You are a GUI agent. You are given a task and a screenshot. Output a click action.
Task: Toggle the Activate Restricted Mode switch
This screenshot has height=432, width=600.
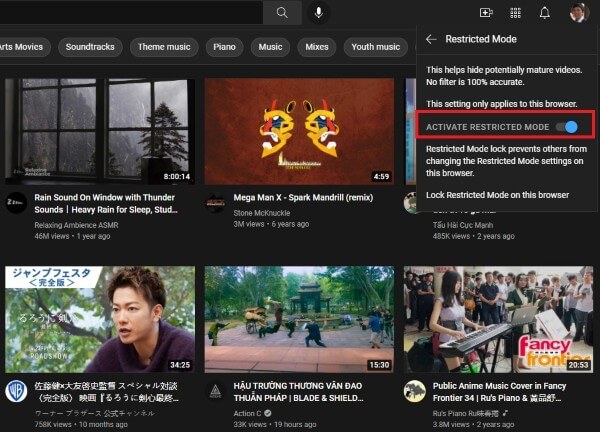[567, 127]
